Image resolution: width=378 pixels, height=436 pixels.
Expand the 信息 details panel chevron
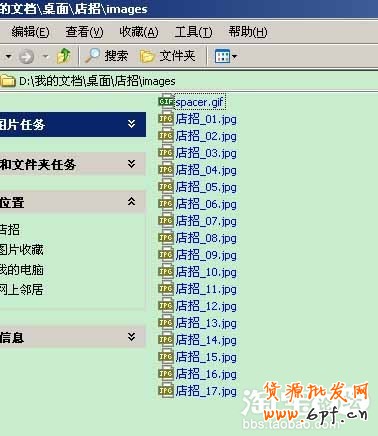pos(132,336)
